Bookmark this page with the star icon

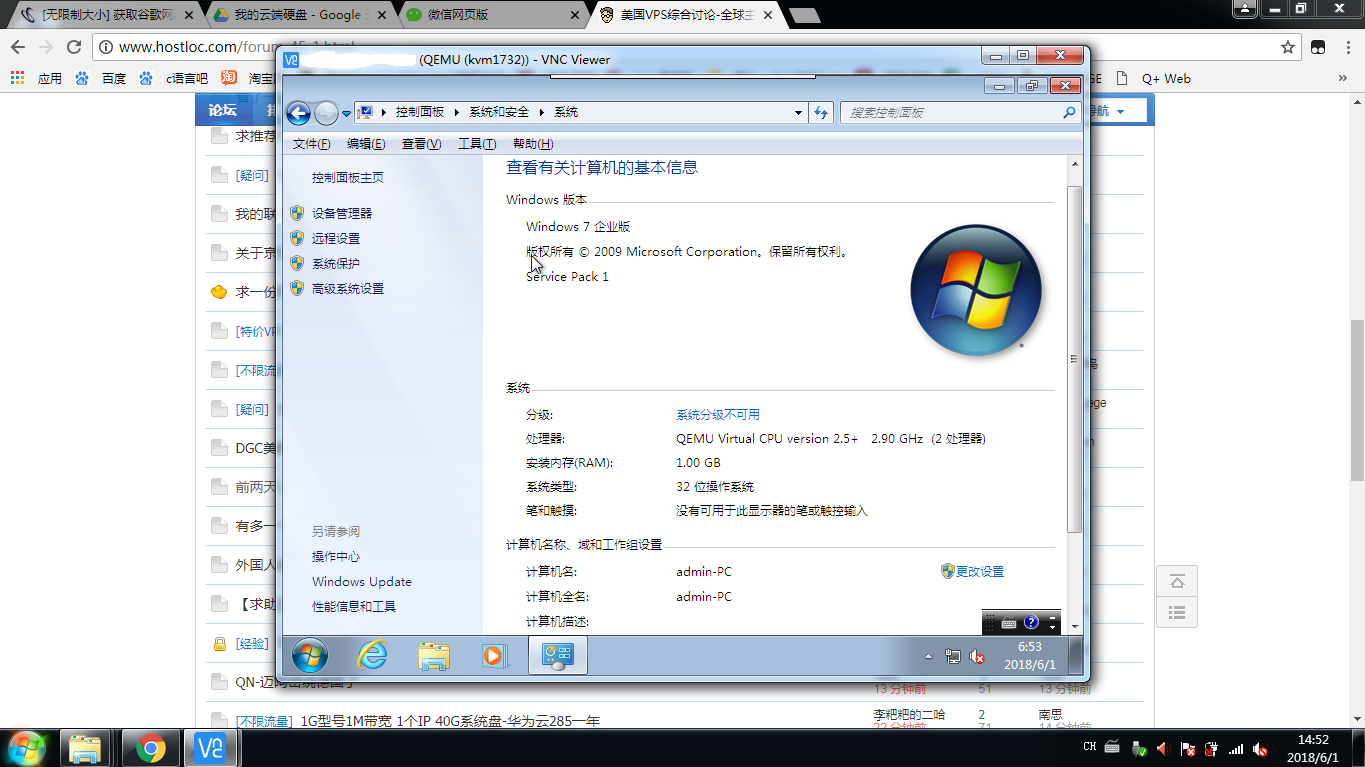coord(1288,47)
